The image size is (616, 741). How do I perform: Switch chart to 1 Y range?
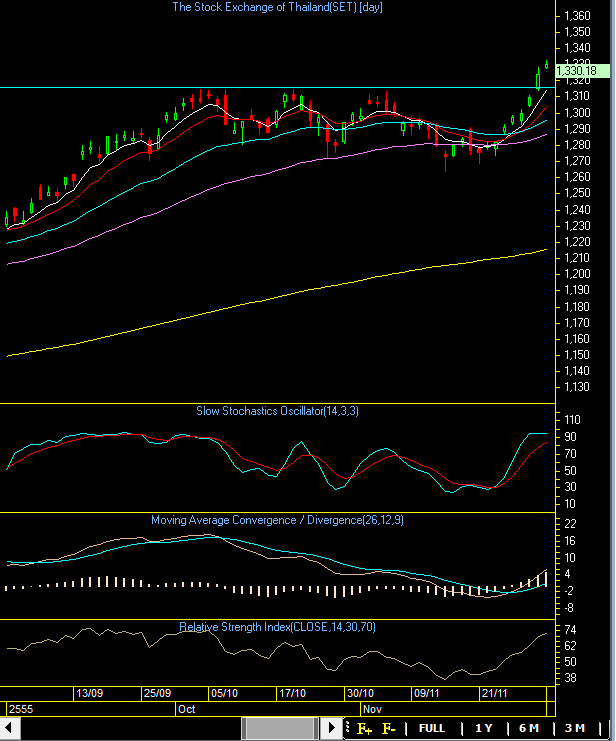pos(484,728)
